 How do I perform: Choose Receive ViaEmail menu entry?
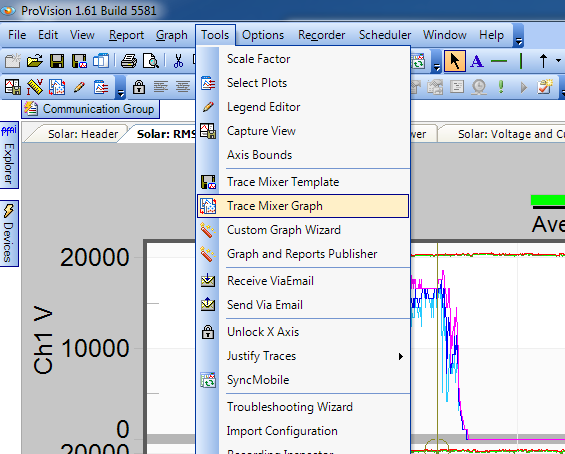303,281
